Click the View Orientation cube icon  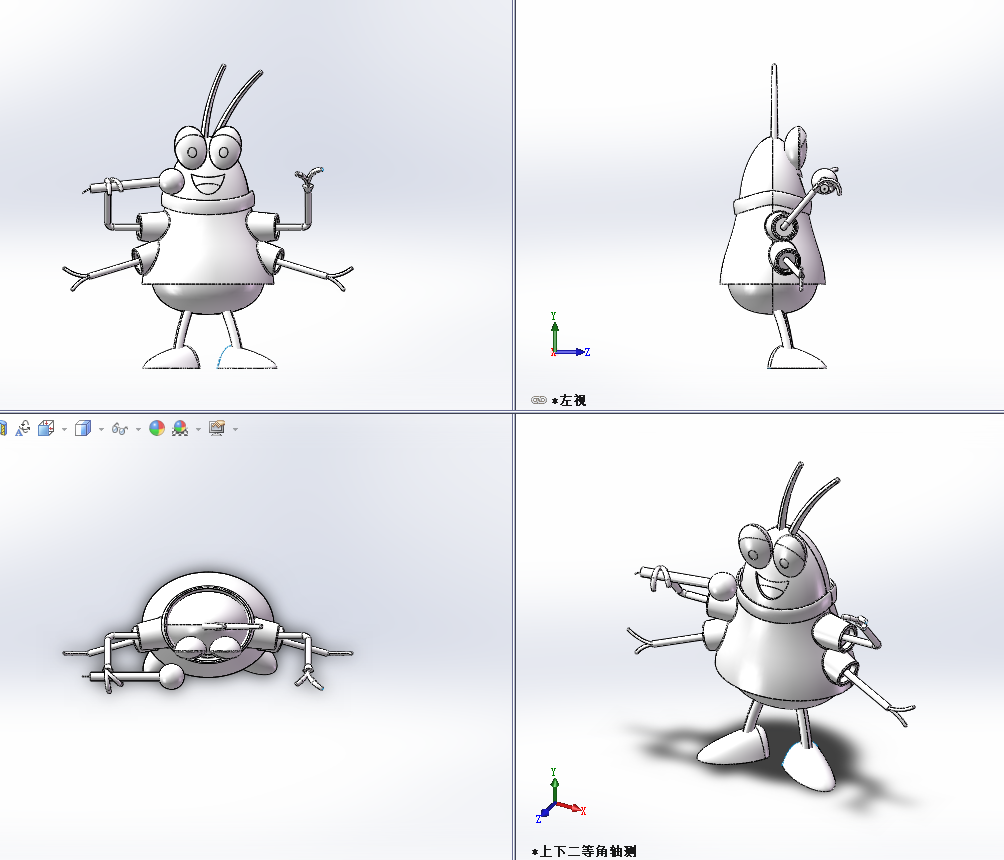click(46, 428)
